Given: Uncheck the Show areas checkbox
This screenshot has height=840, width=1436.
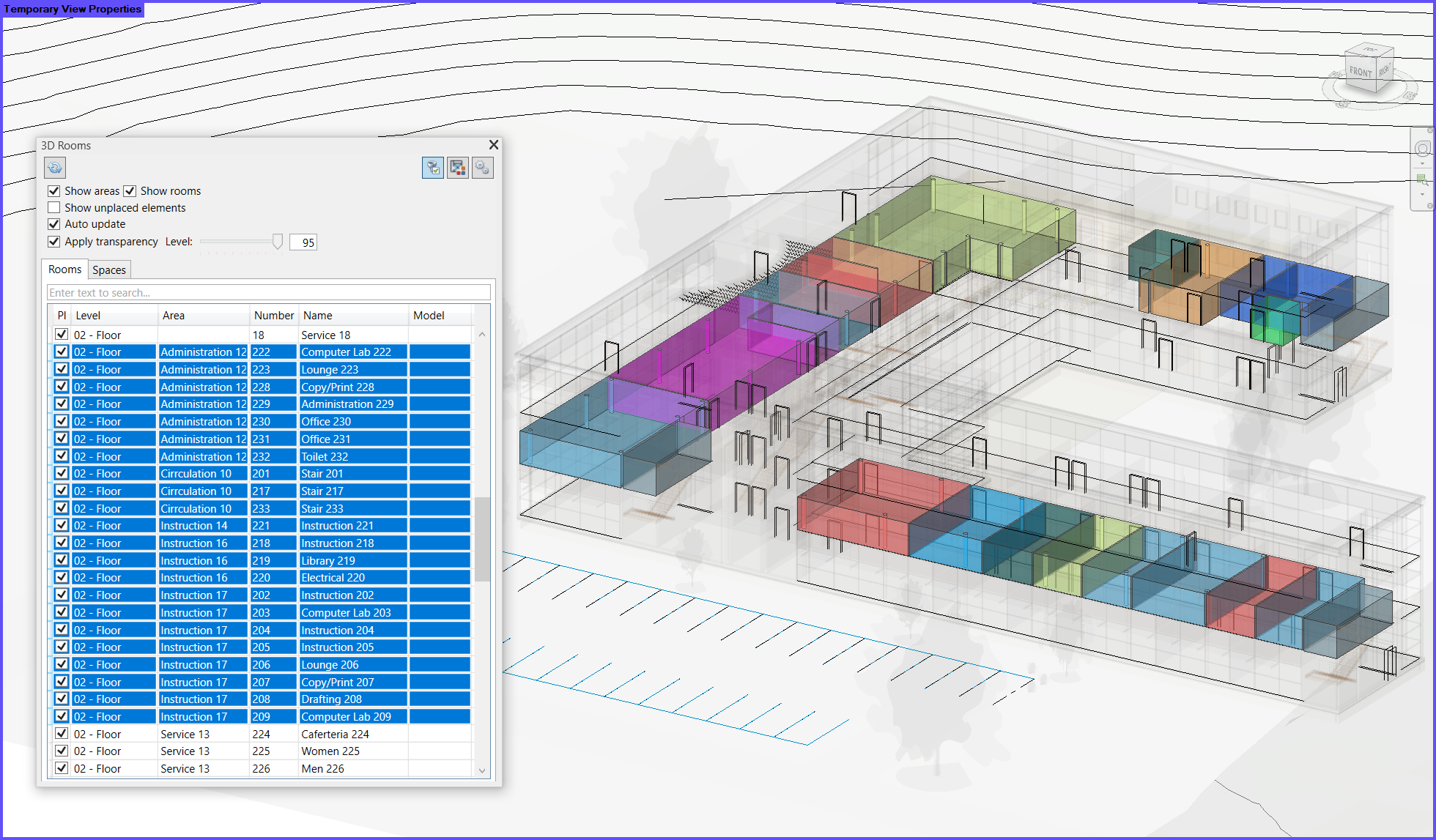Looking at the screenshot, I should tap(54, 191).
